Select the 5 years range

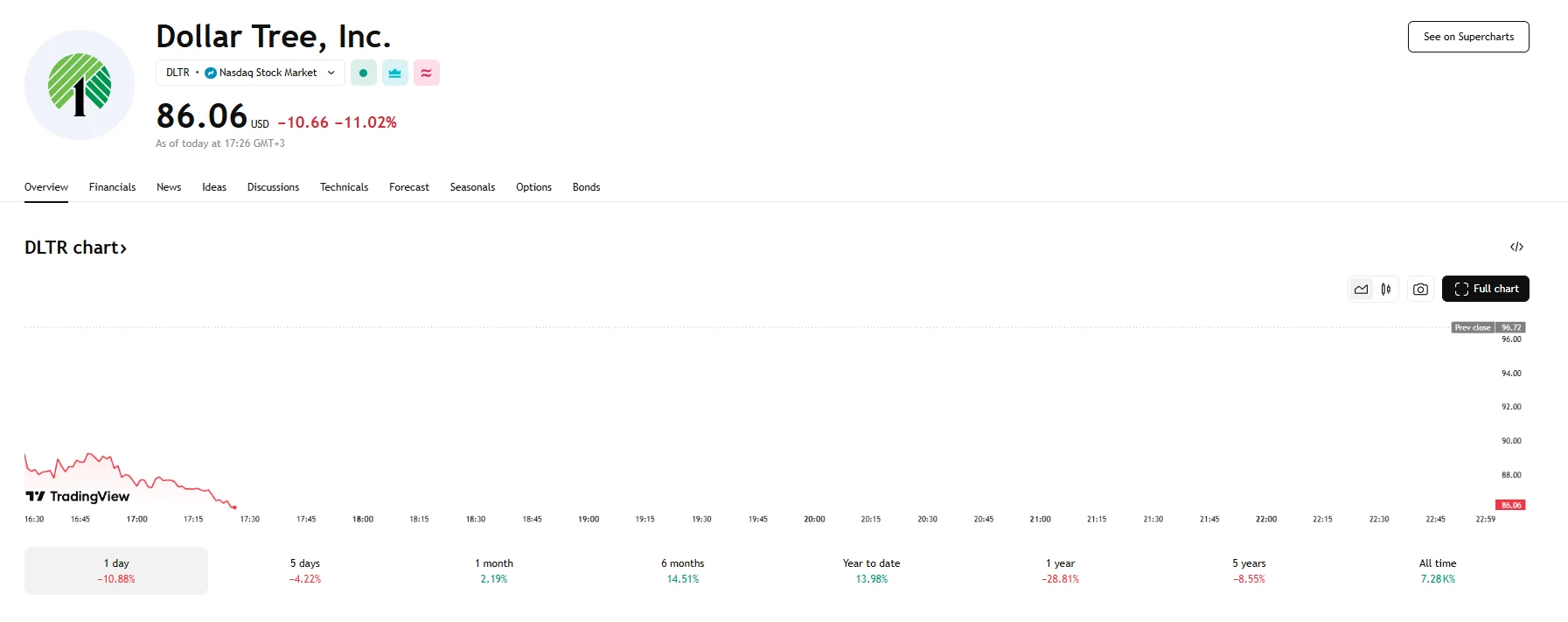coord(1249,570)
